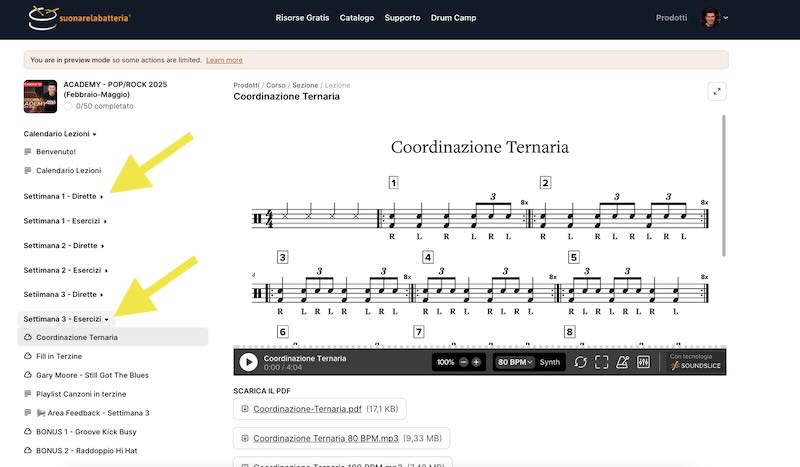Expand Settimana 2 - Esercizi section
The width and height of the screenshot is (800, 467).
coord(65,270)
